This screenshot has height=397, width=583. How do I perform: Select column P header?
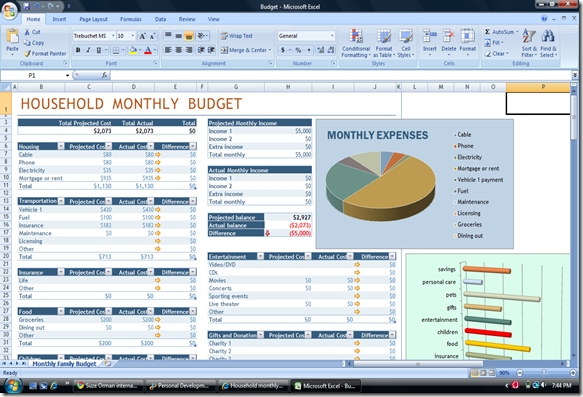(x=543, y=87)
